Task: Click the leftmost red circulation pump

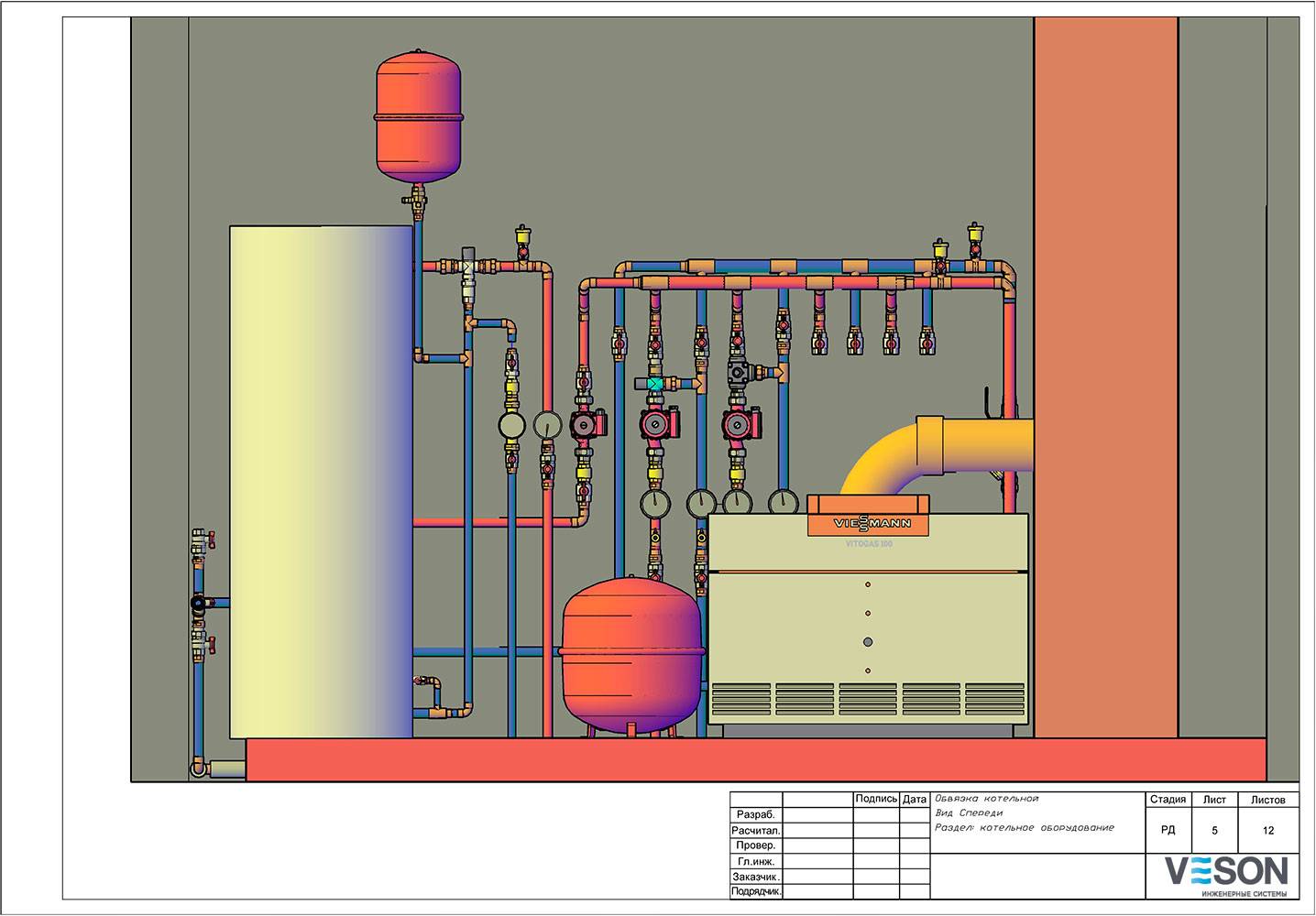Action: (x=586, y=424)
